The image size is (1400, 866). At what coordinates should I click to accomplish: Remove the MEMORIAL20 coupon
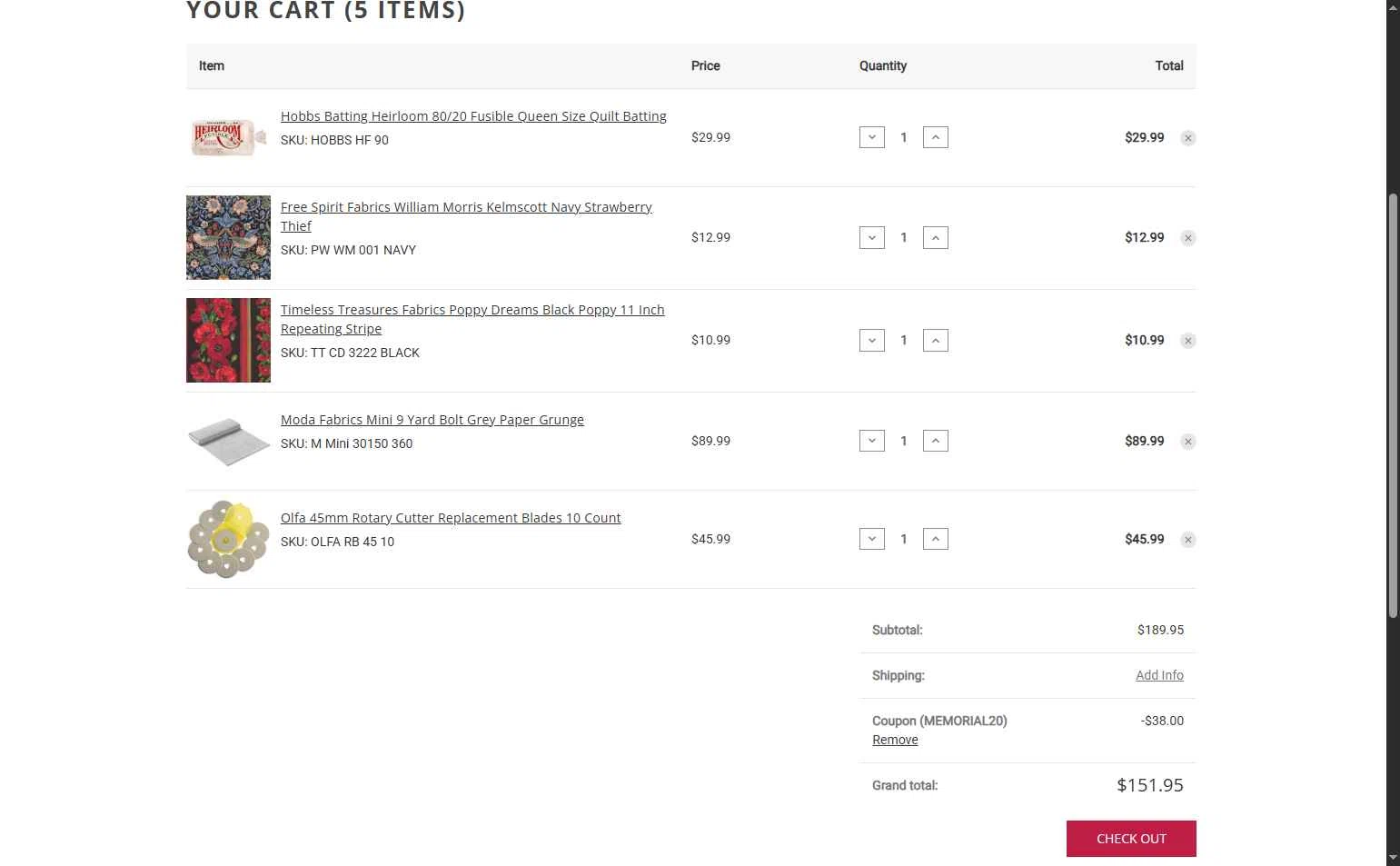coord(895,740)
